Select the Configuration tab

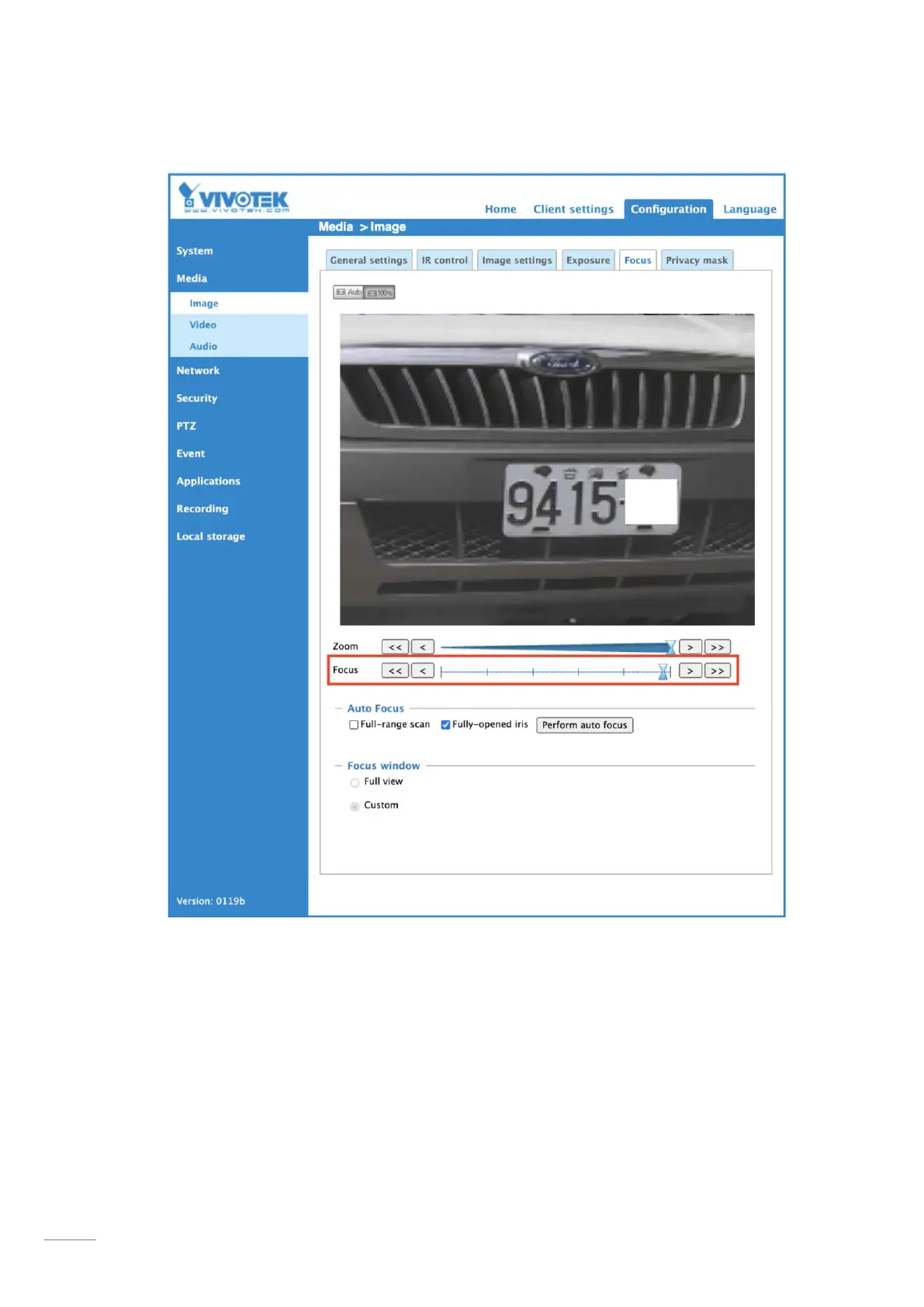pos(668,209)
